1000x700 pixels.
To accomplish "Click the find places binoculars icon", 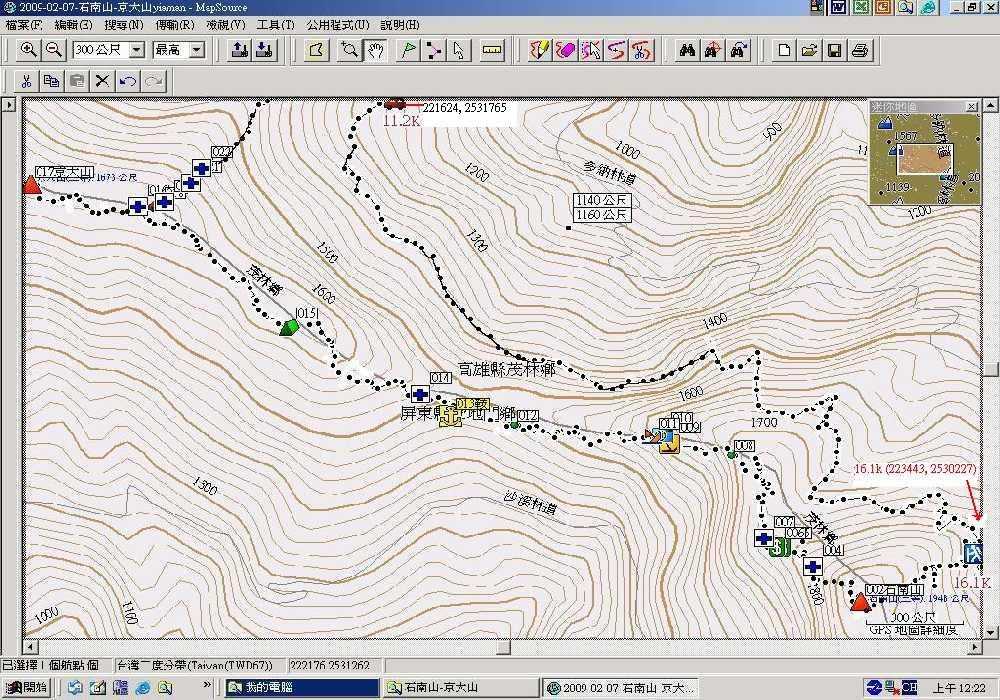I will pyautogui.click(x=687, y=49).
